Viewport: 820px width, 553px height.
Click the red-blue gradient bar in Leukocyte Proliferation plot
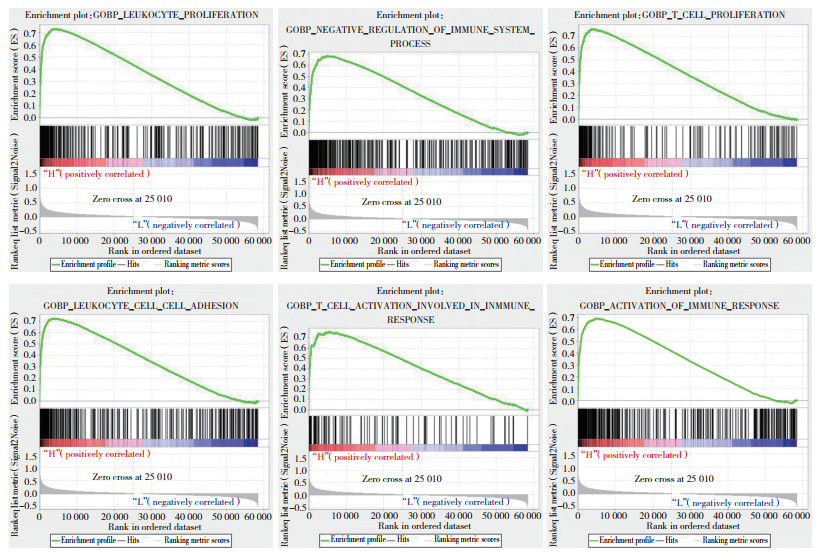pos(148,162)
